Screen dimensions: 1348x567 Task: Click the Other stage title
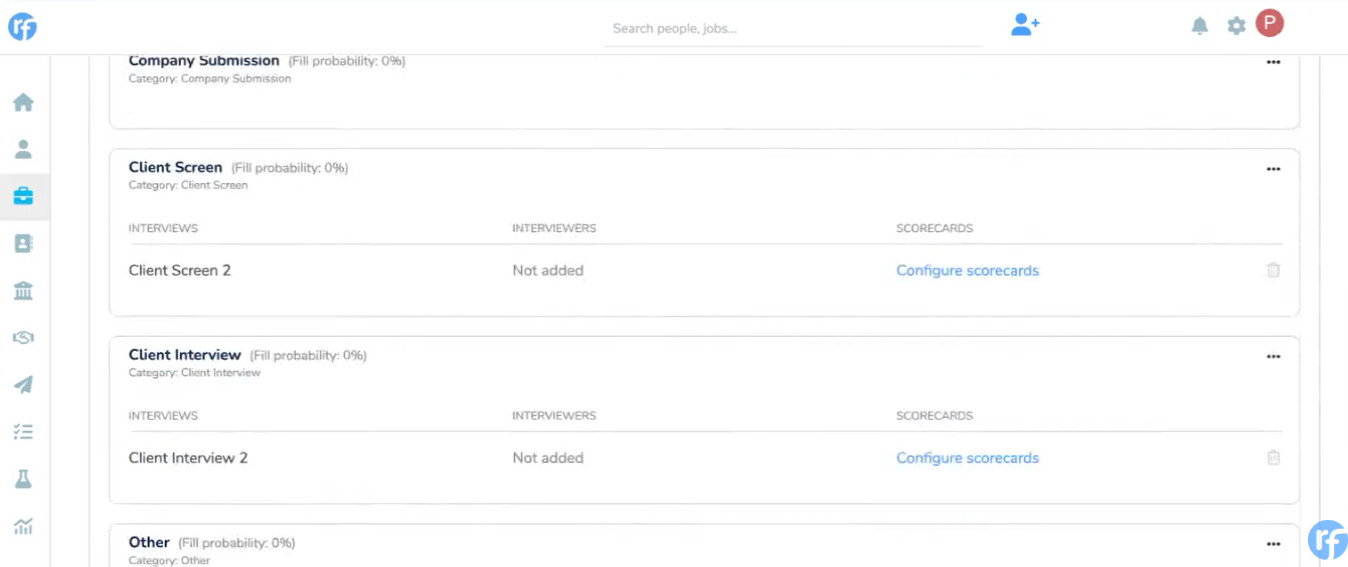149,542
